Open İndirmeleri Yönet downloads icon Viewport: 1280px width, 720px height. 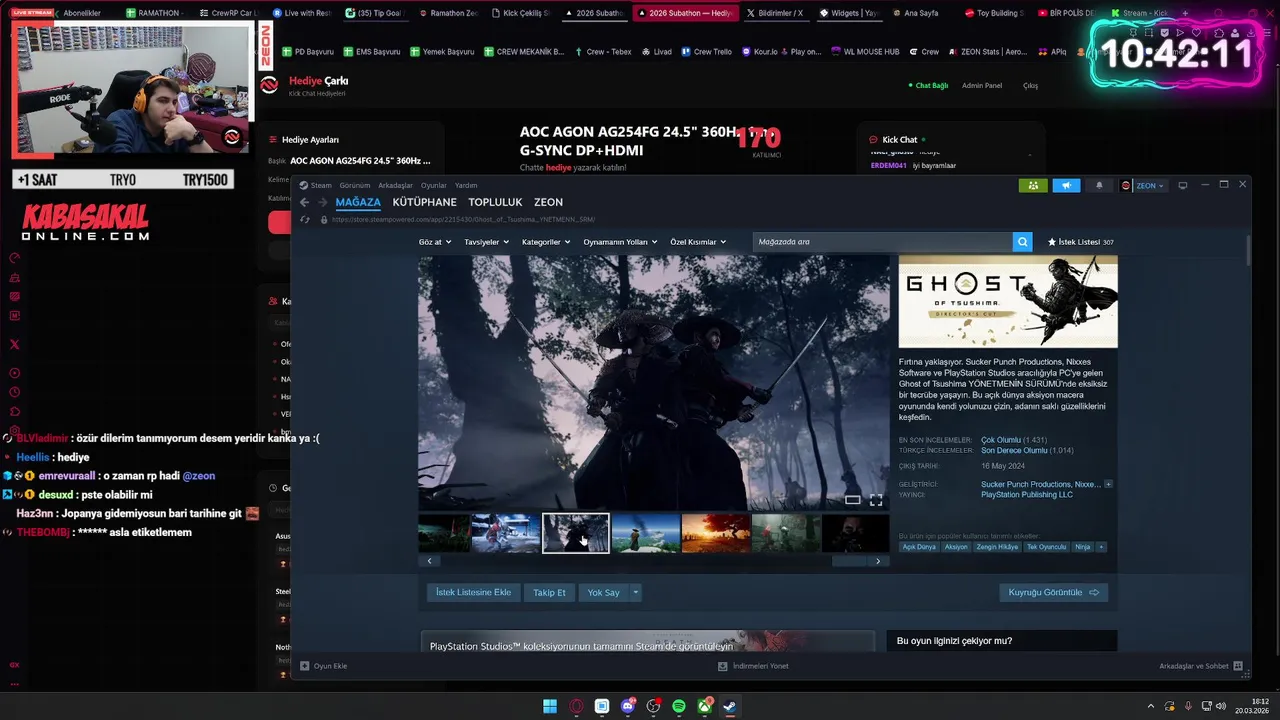(x=723, y=666)
